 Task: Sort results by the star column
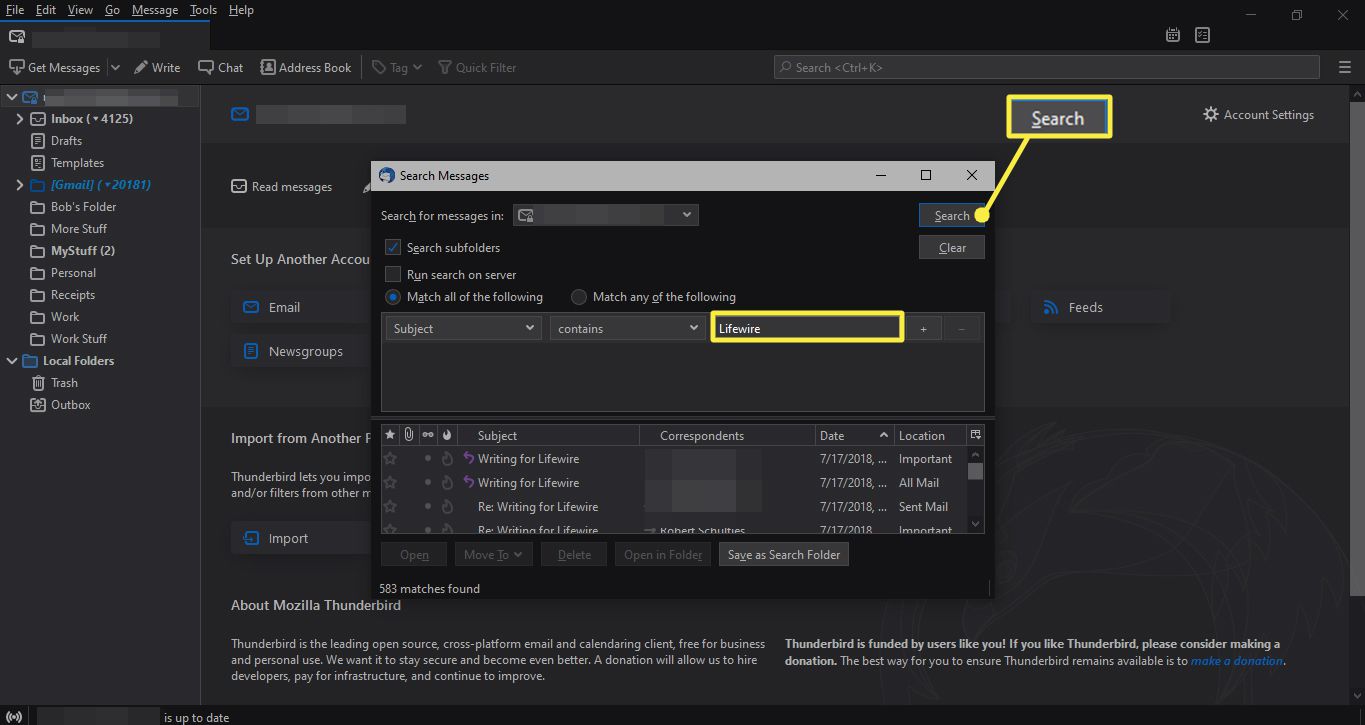[x=390, y=435]
